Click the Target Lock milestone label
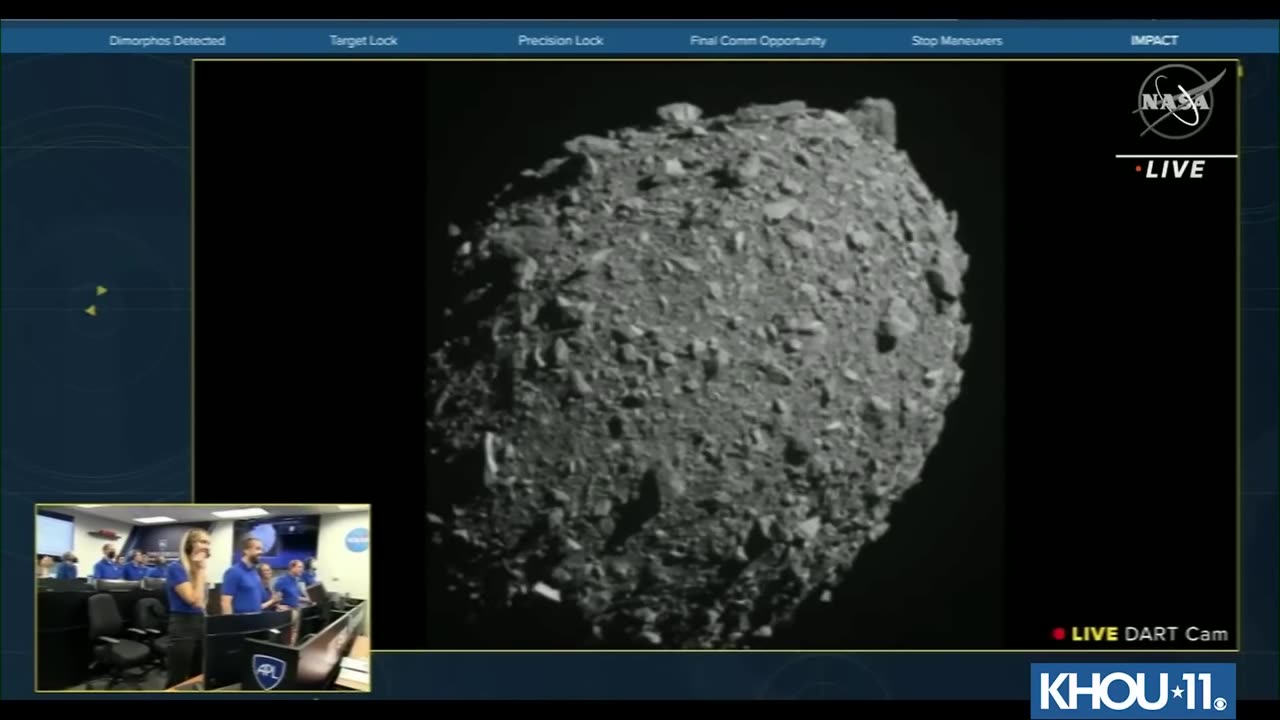This screenshot has width=1280, height=720. click(363, 41)
